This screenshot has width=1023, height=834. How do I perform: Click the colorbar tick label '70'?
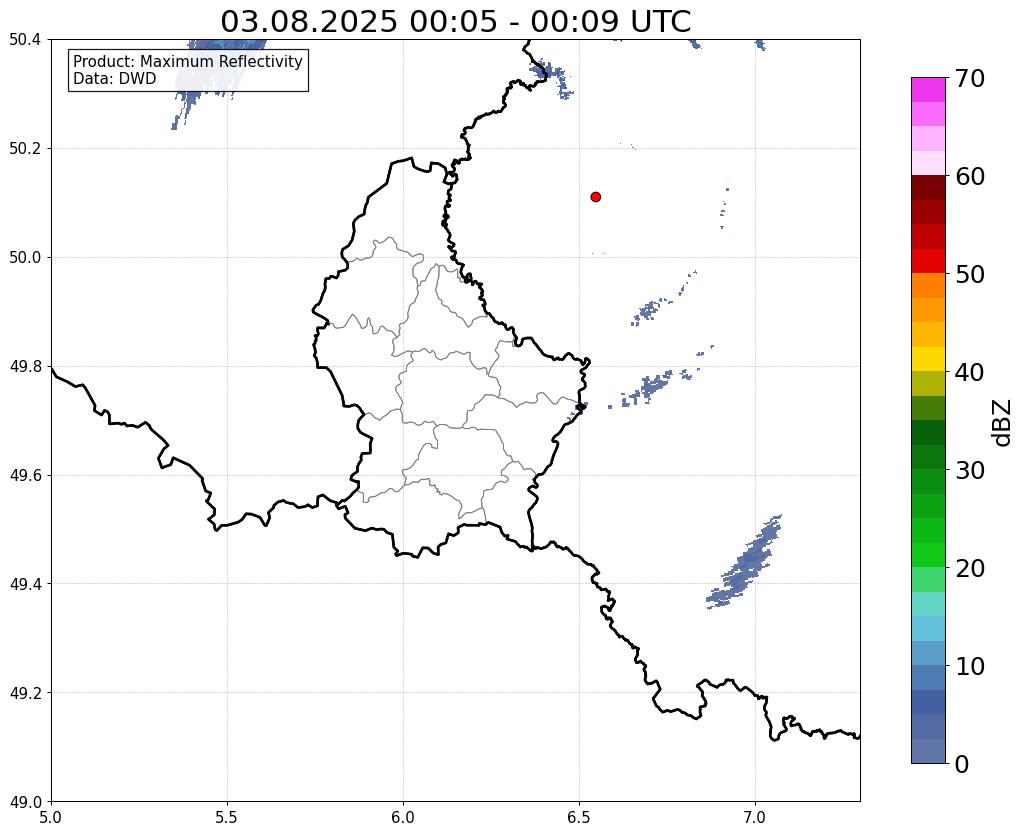pyautogui.click(x=970, y=78)
